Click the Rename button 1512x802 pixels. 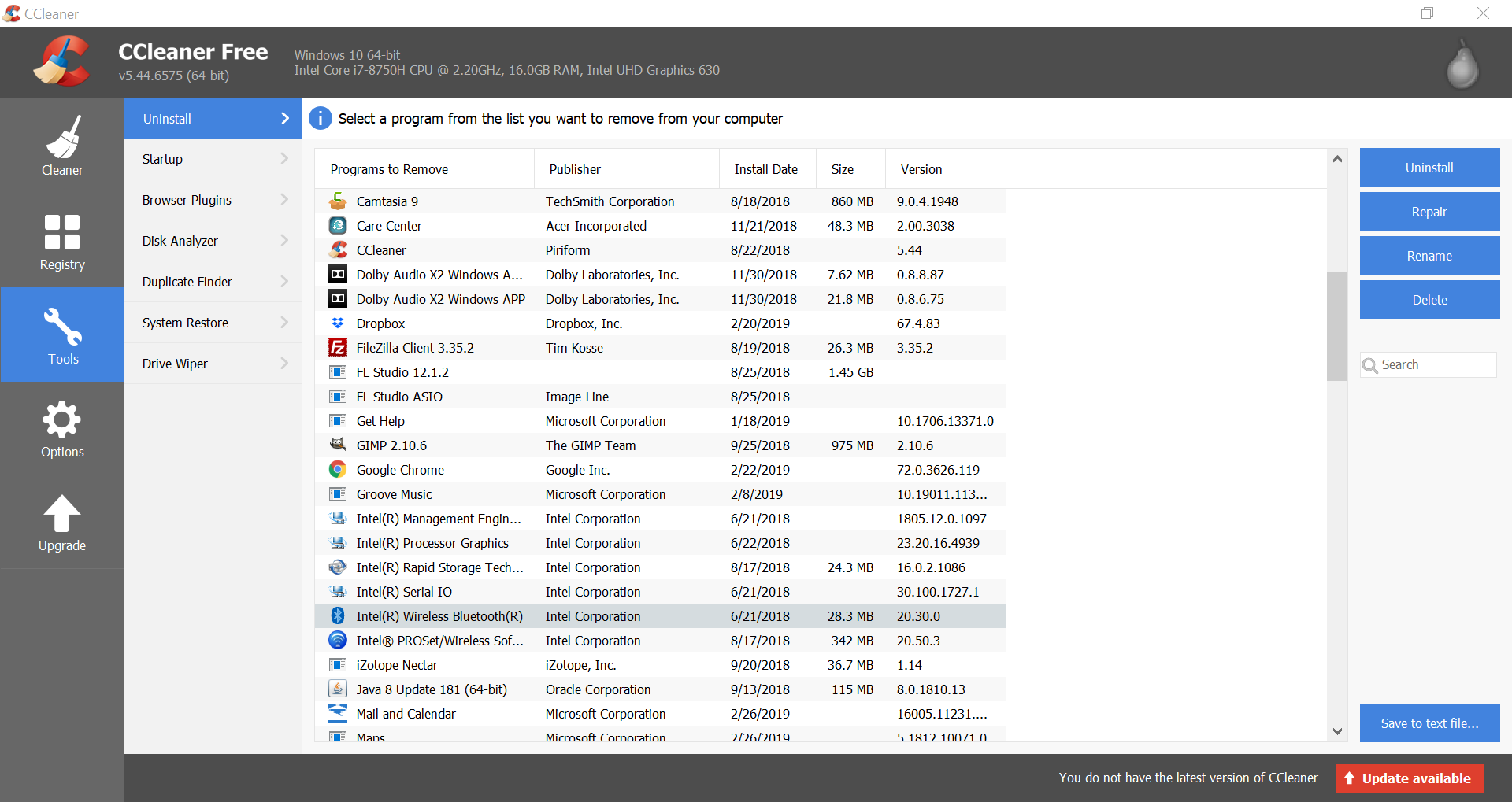[1429, 256]
